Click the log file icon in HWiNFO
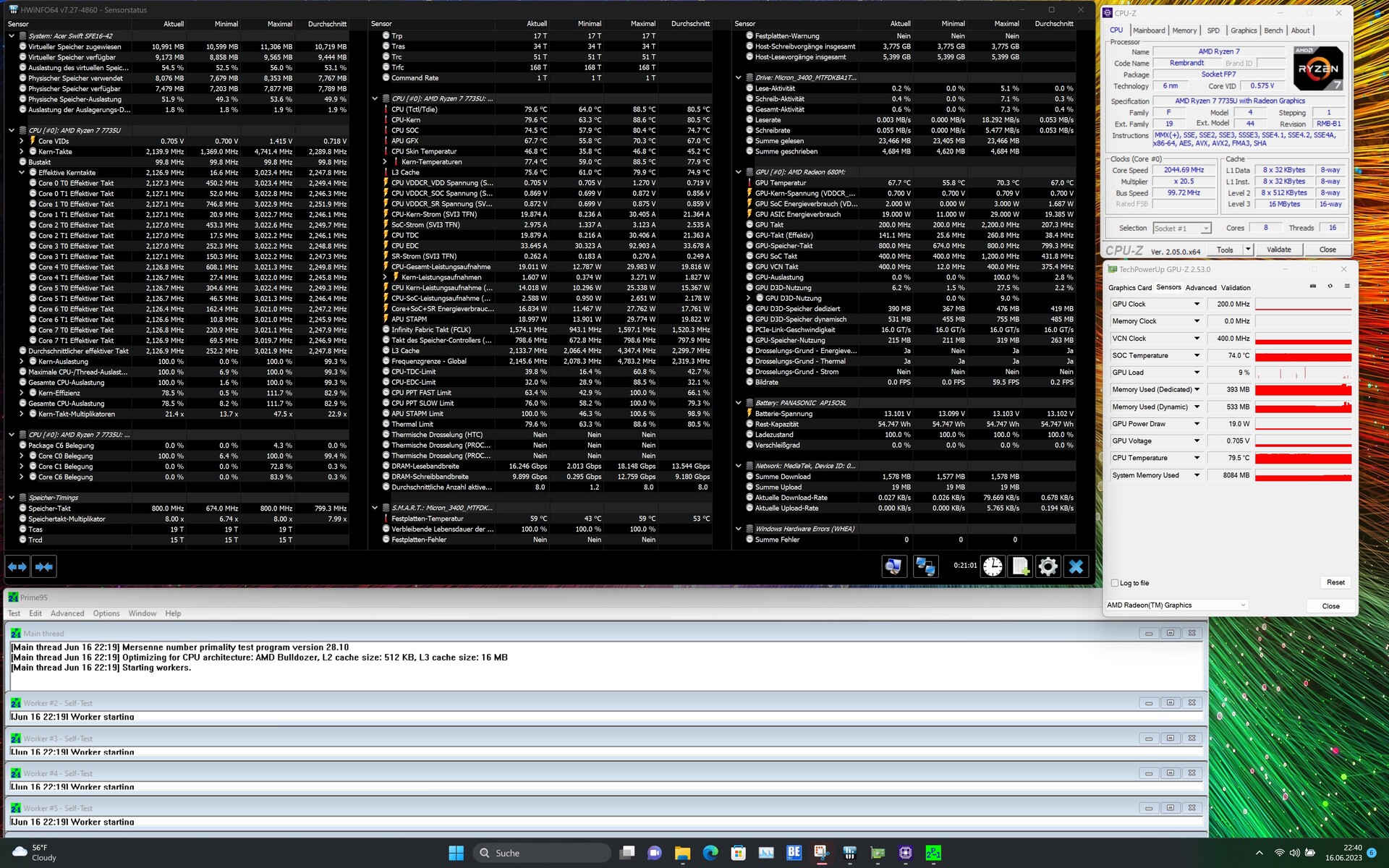The height and width of the screenshot is (868, 1389). 1020,566
